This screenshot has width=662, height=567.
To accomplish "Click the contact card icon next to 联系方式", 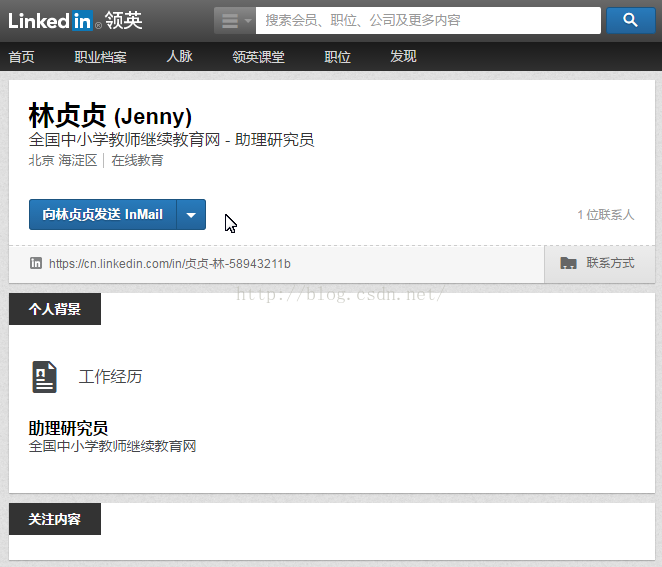I will click(x=568, y=263).
